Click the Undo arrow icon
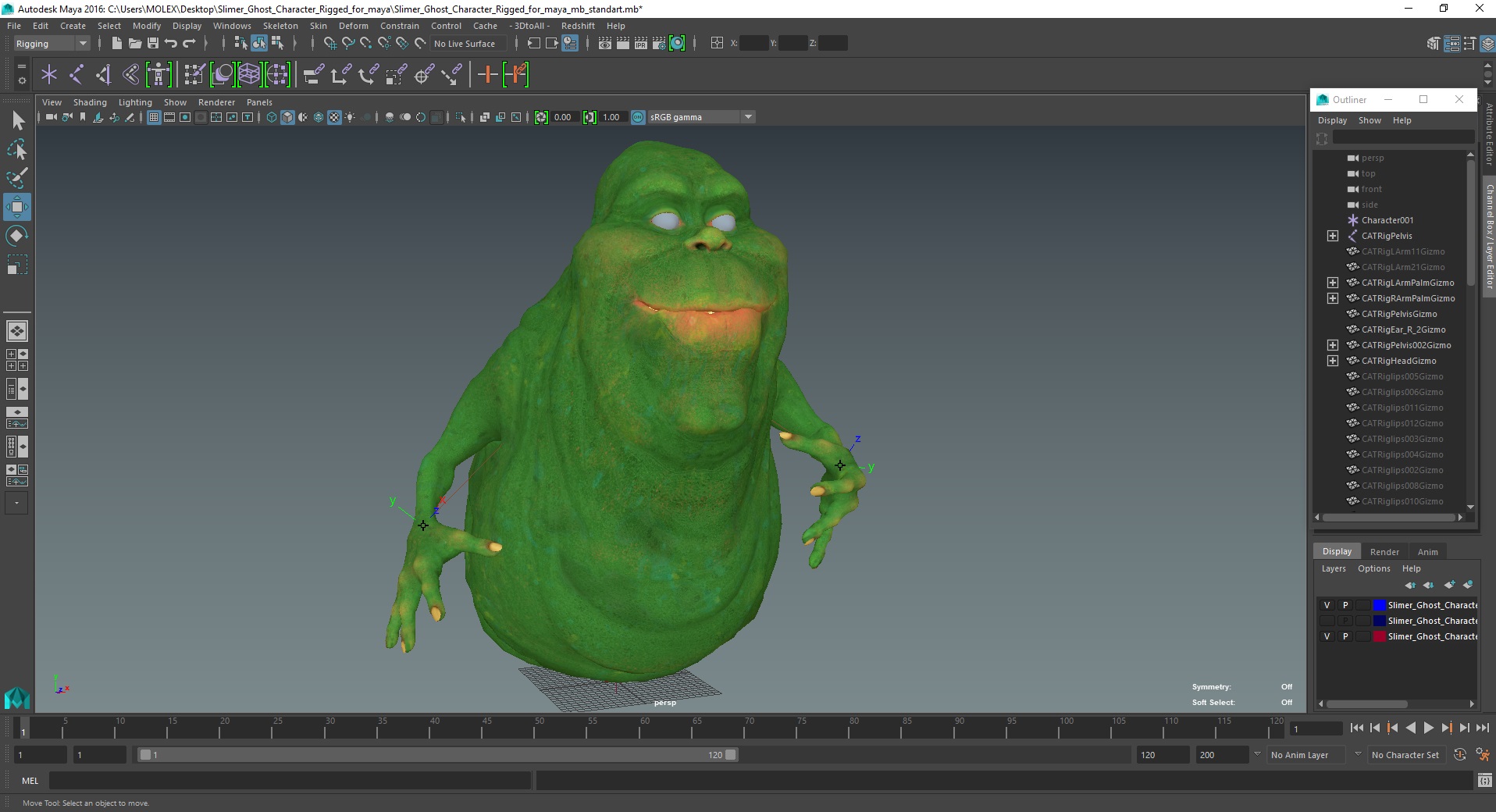The image size is (1496, 812). pyautogui.click(x=171, y=43)
